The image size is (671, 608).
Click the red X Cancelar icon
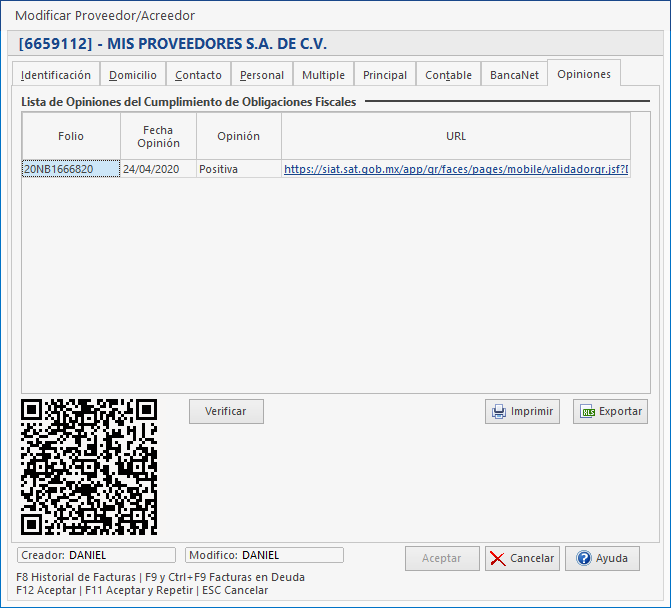click(x=498, y=558)
